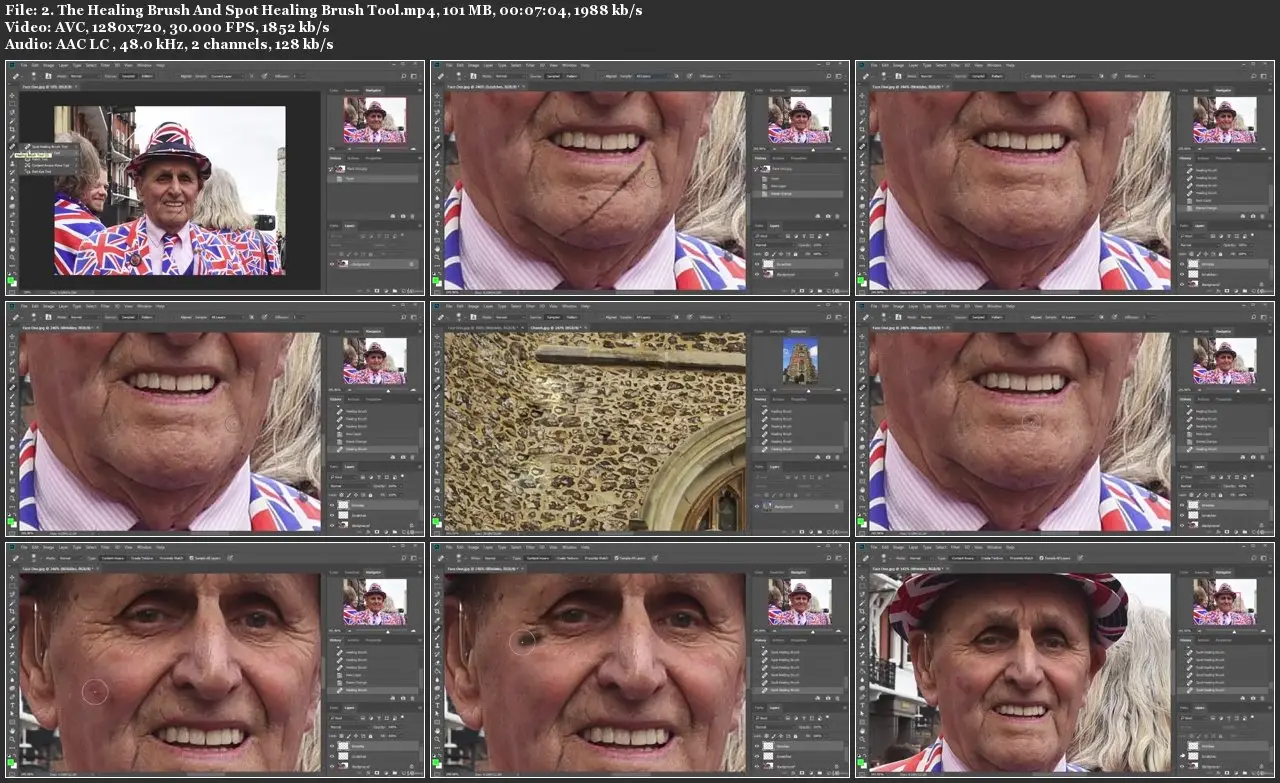Screen dimensions: 1280x783
Task: Toggle Sample All Layers checkbox in the eye-blemish frame
Action: pos(615,557)
